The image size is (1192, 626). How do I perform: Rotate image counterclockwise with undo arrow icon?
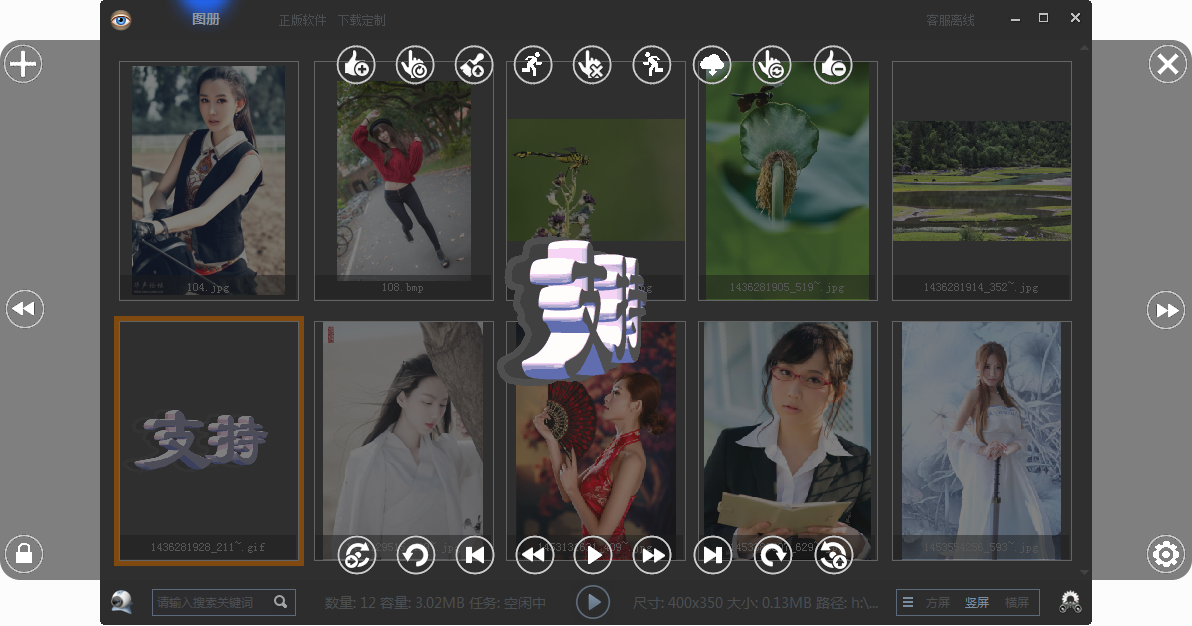coord(416,554)
